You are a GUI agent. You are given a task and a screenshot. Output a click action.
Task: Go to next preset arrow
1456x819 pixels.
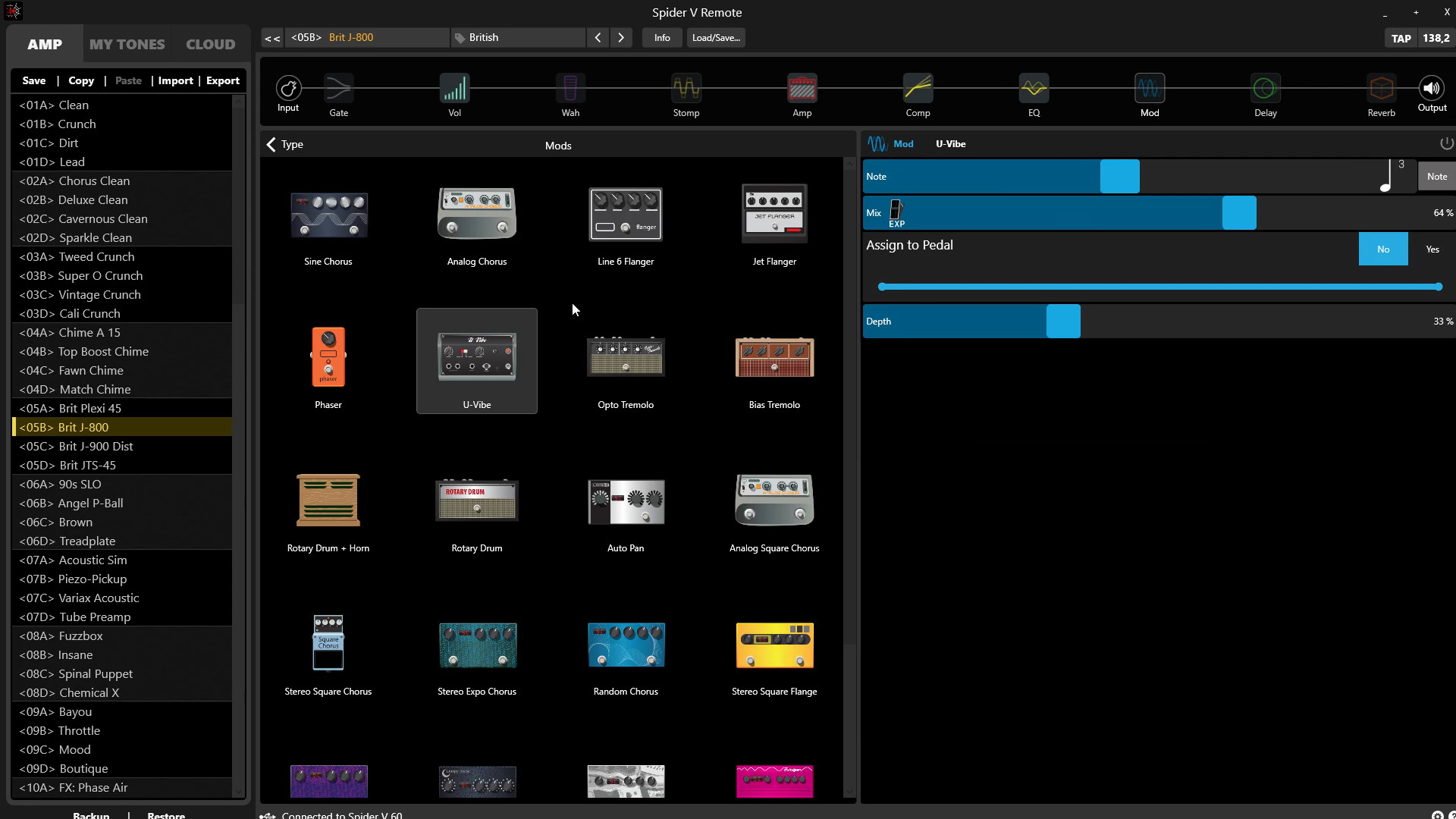pos(621,37)
